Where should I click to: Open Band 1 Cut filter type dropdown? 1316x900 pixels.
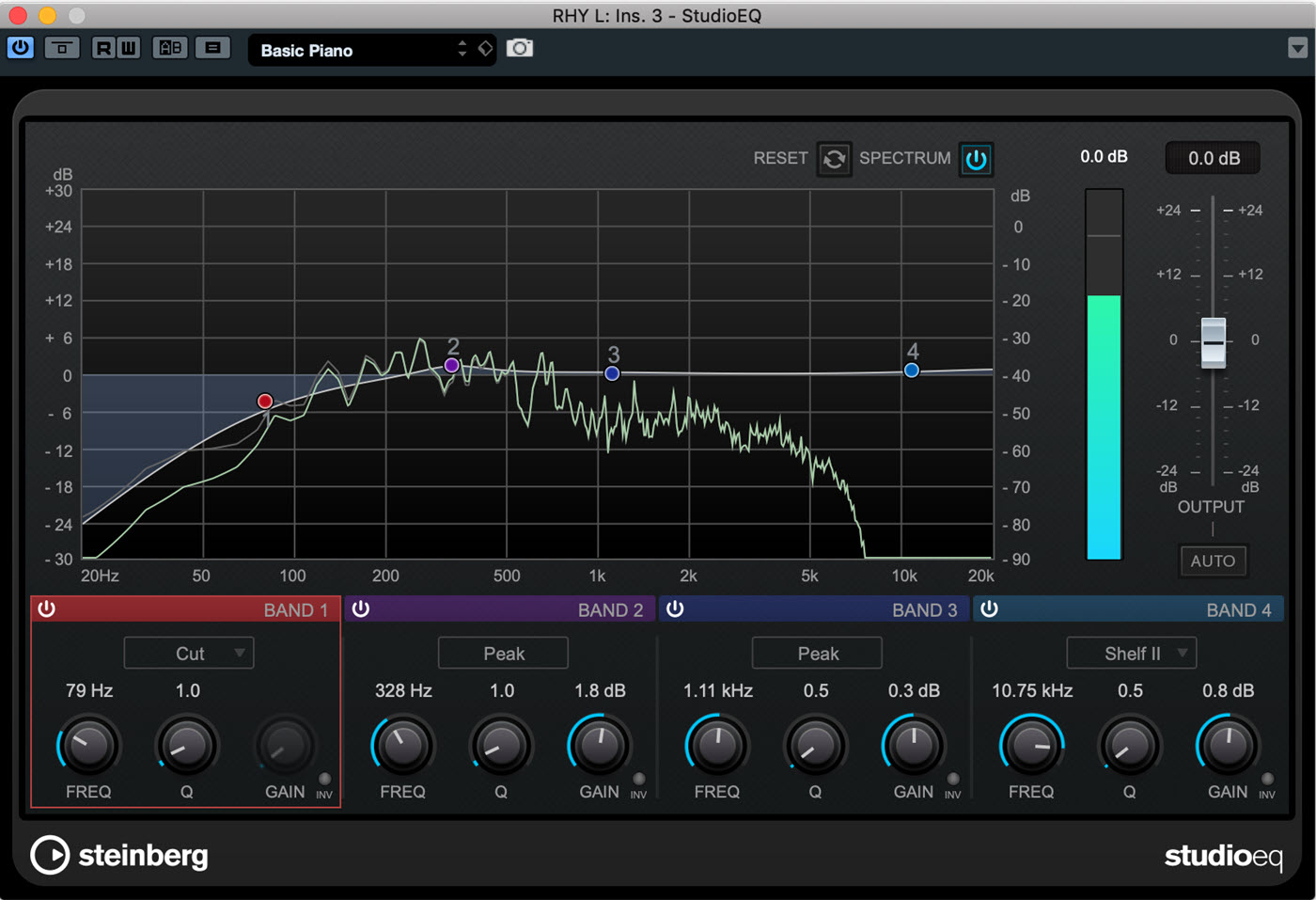pyautogui.click(x=189, y=654)
